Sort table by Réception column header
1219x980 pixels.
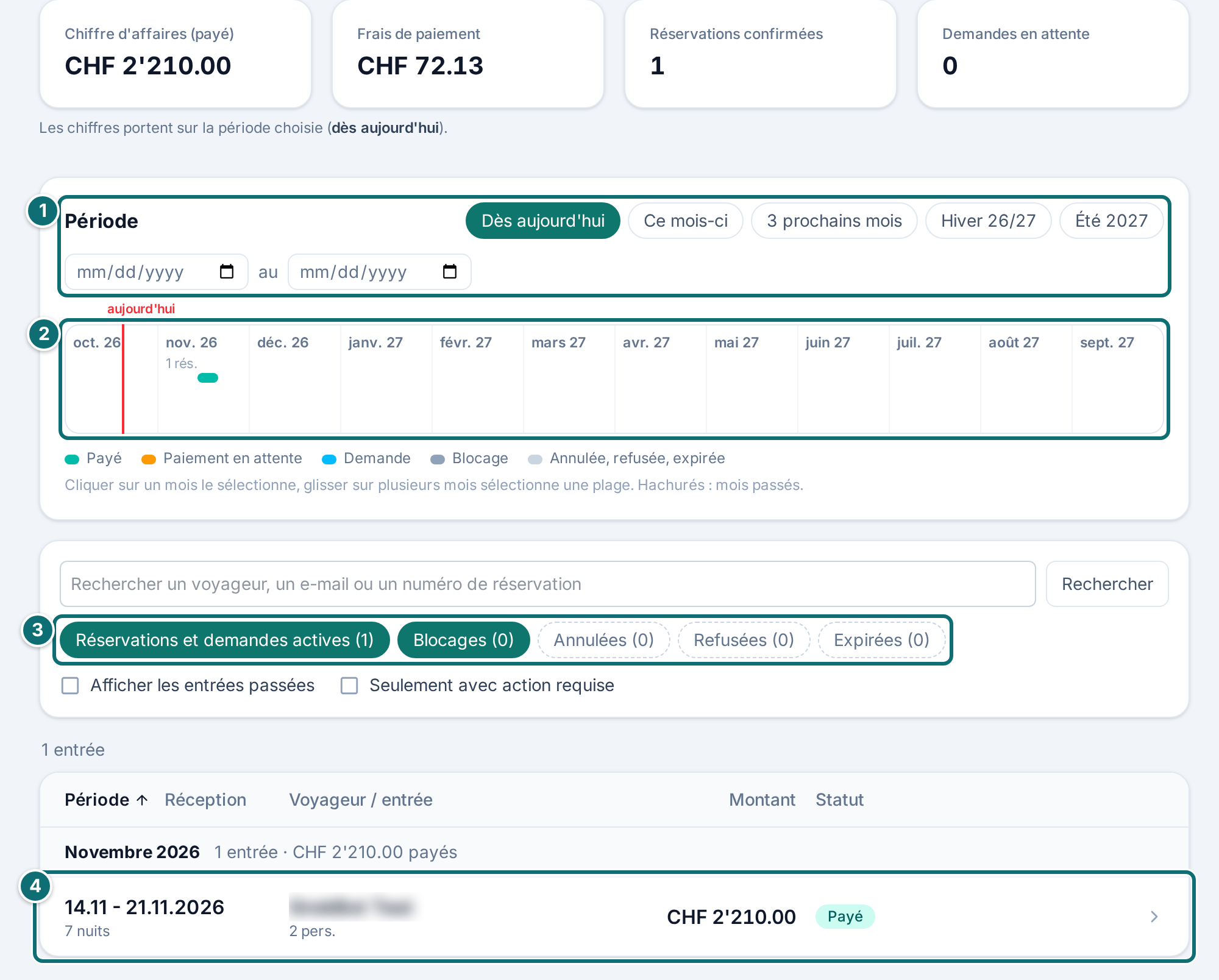pyautogui.click(x=205, y=800)
